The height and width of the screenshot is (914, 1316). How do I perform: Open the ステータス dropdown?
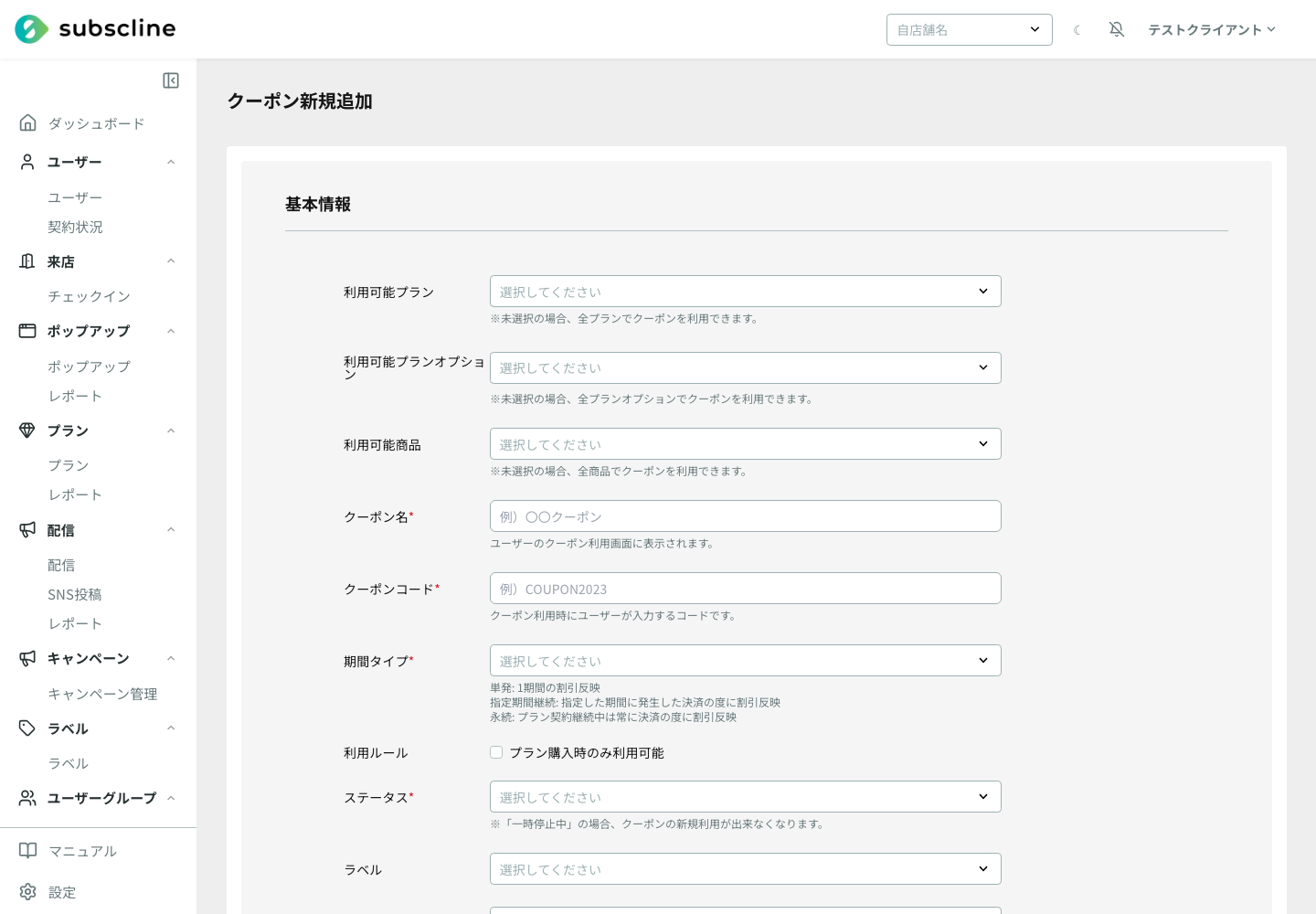(x=746, y=797)
